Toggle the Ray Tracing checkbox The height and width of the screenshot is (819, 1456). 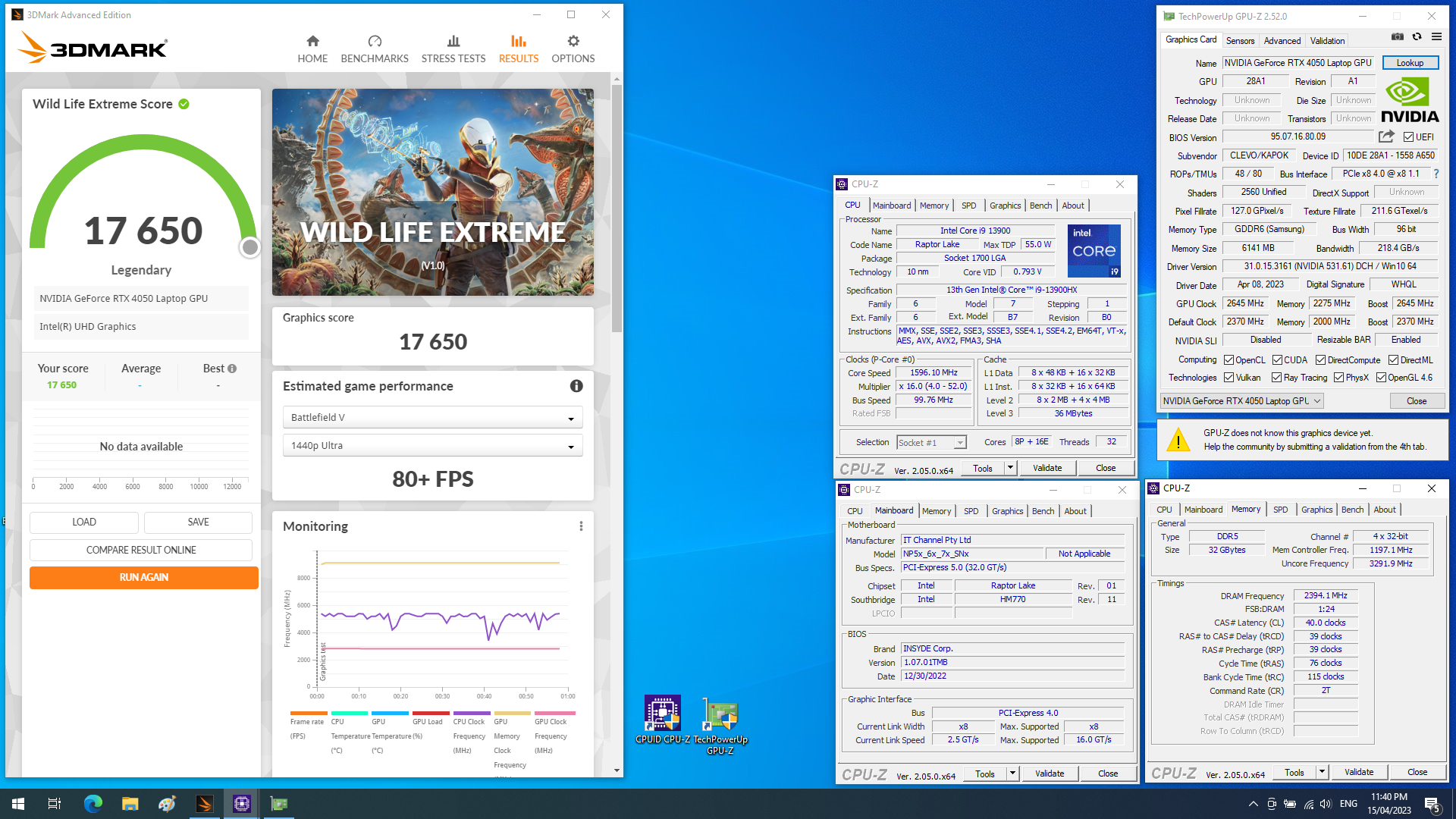pos(1276,378)
